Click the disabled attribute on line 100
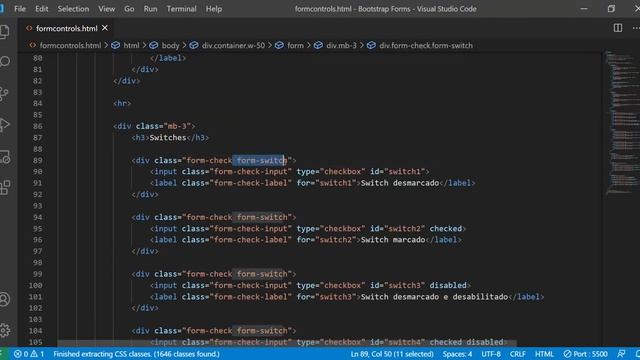This screenshot has height=360, width=640. coord(448,285)
